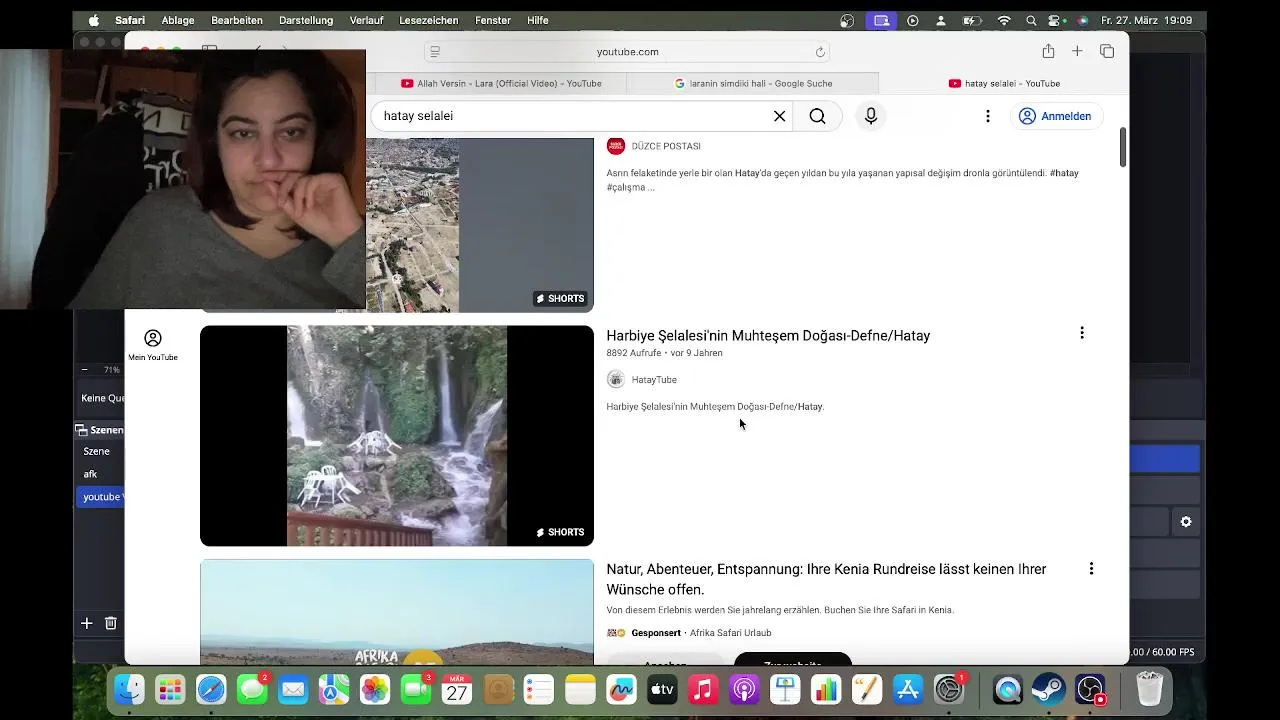Open the Mein YouTube sidebar icon
The image size is (1280, 720).
pyautogui.click(x=153, y=345)
